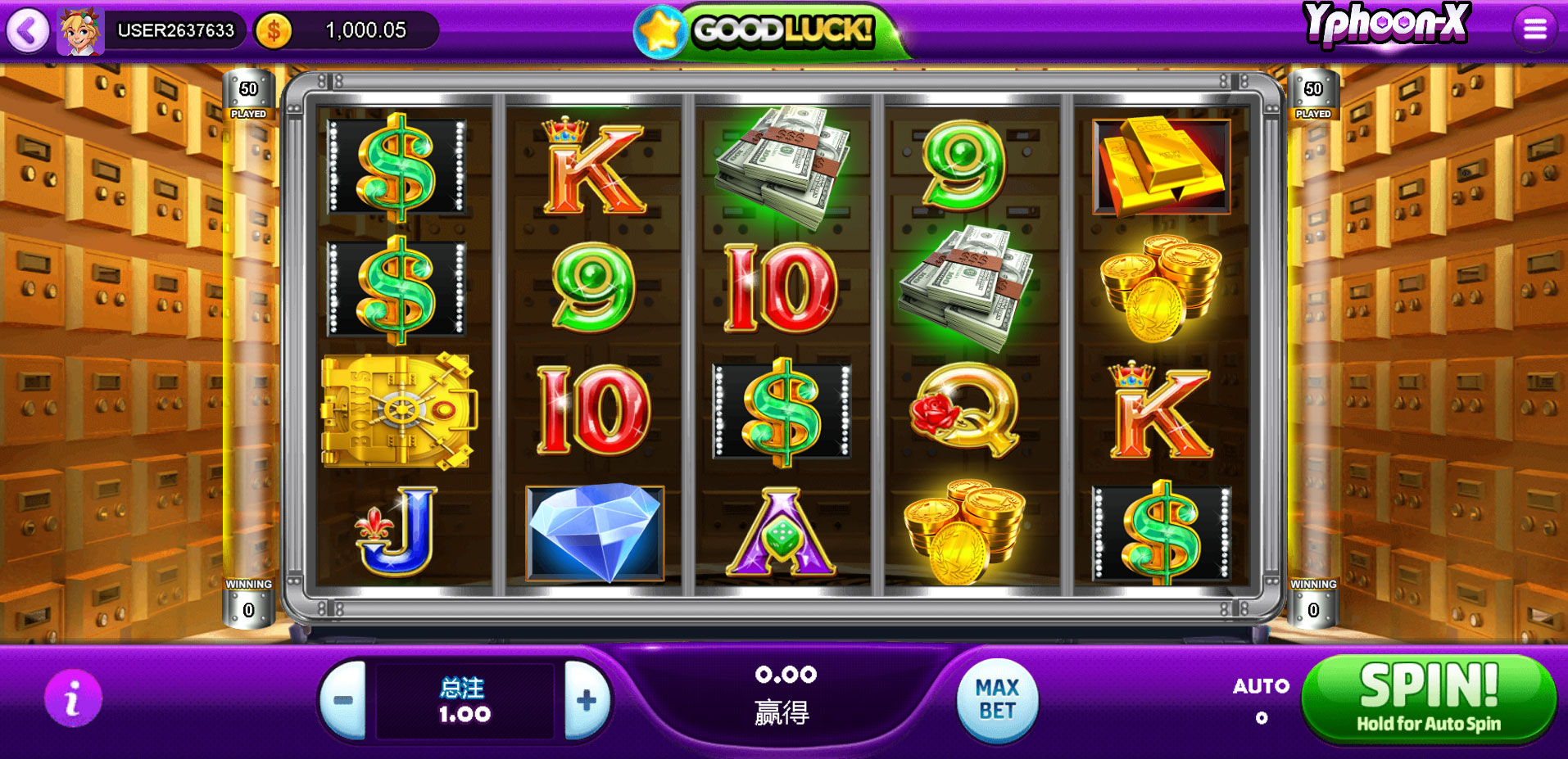Image resolution: width=1568 pixels, height=759 pixels.
Task: Increase the bet with plus button
Action: [x=587, y=700]
